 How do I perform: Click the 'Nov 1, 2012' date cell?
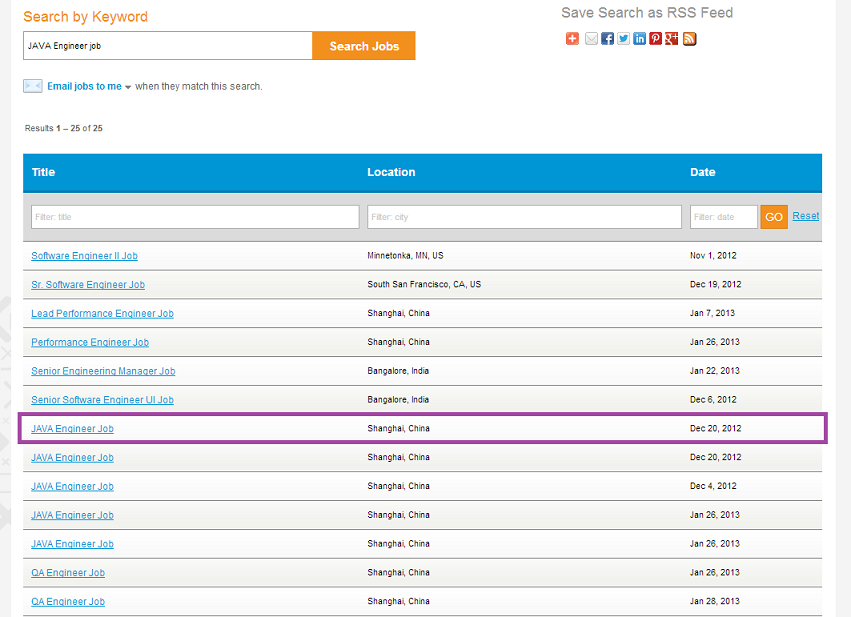pyautogui.click(x=713, y=256)
